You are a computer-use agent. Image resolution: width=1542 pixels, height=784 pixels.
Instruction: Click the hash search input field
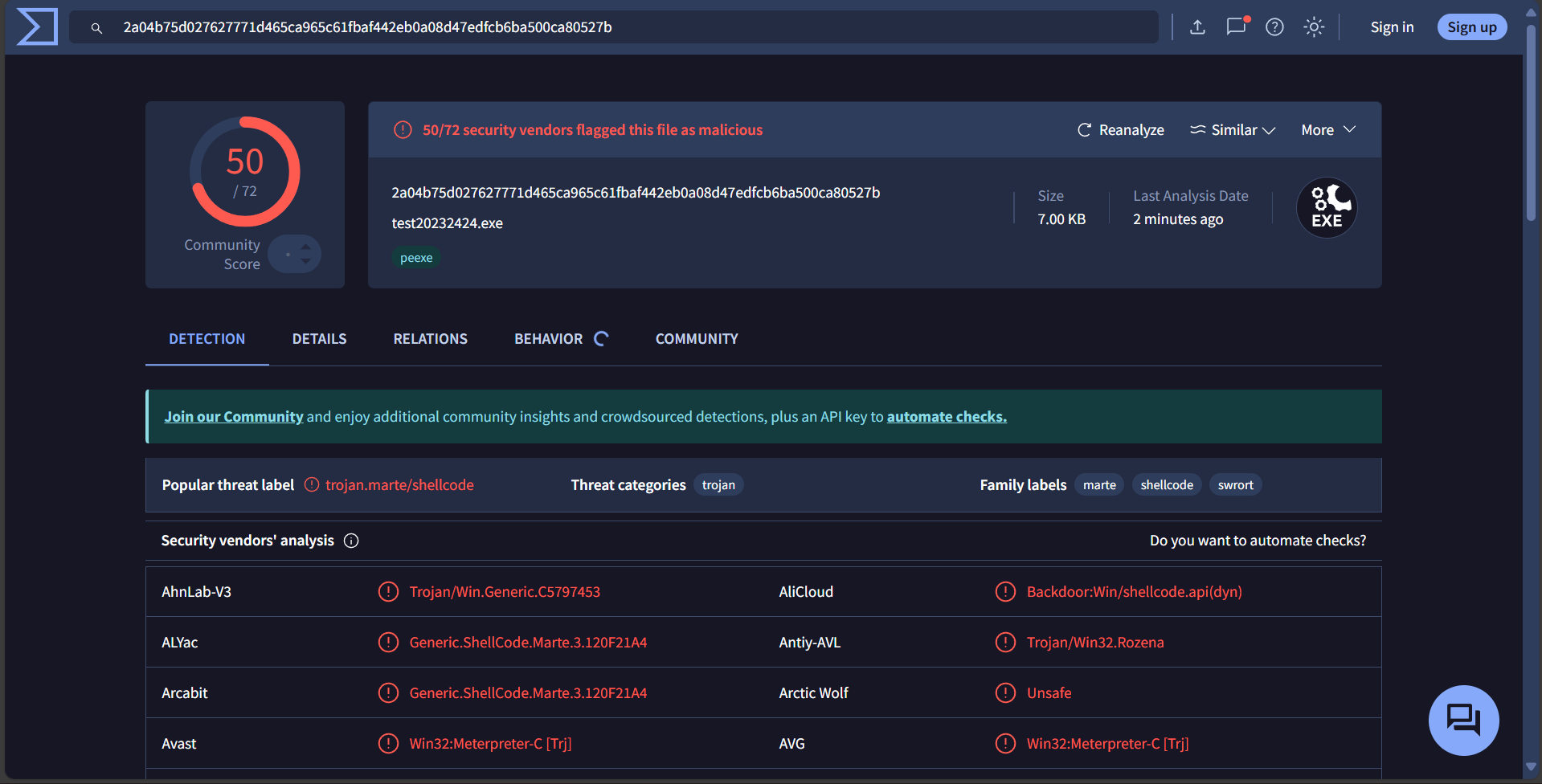tap(614, 27)
